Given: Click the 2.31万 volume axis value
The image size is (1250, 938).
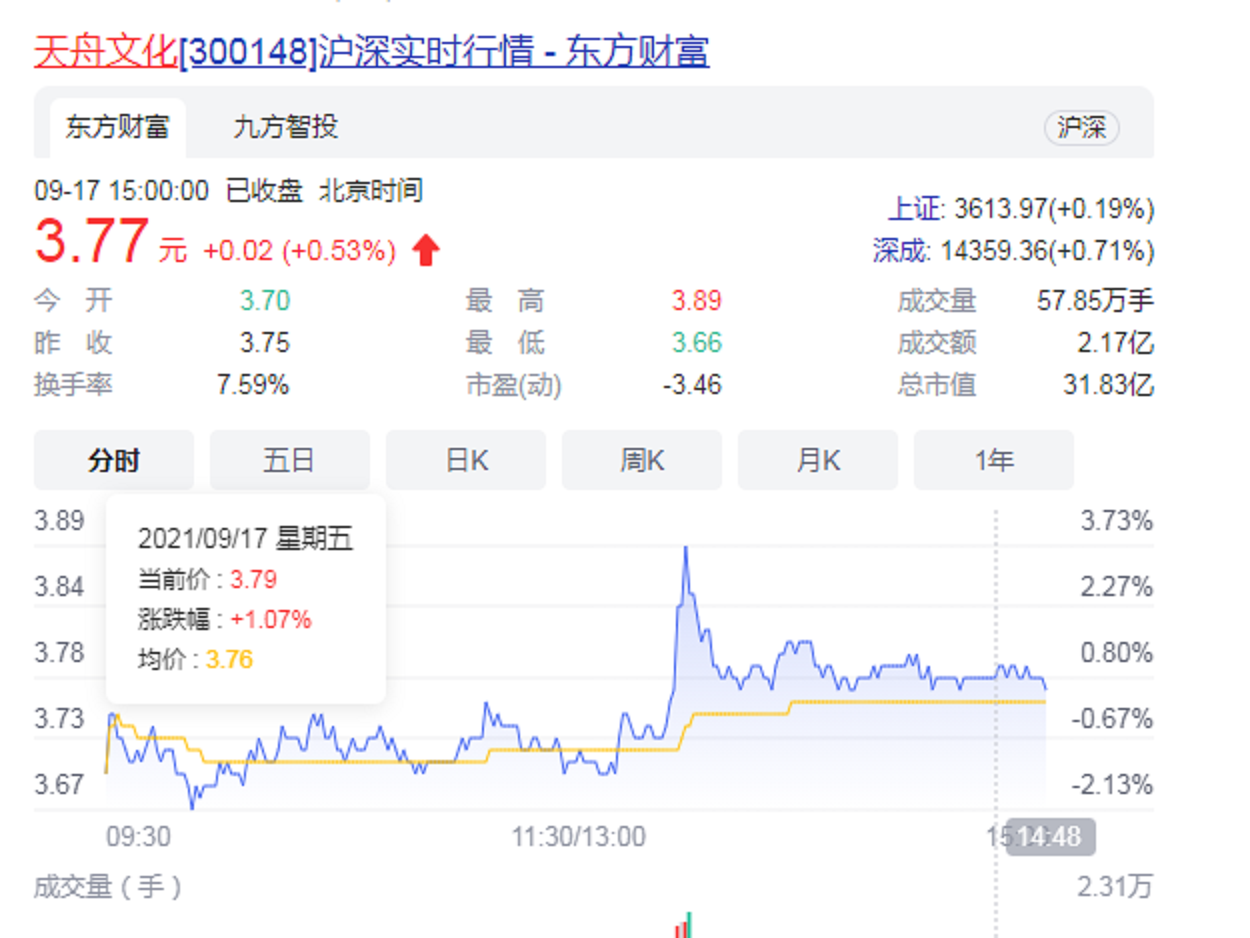Looking at the screenshot, I should [x=1115, y=886].
